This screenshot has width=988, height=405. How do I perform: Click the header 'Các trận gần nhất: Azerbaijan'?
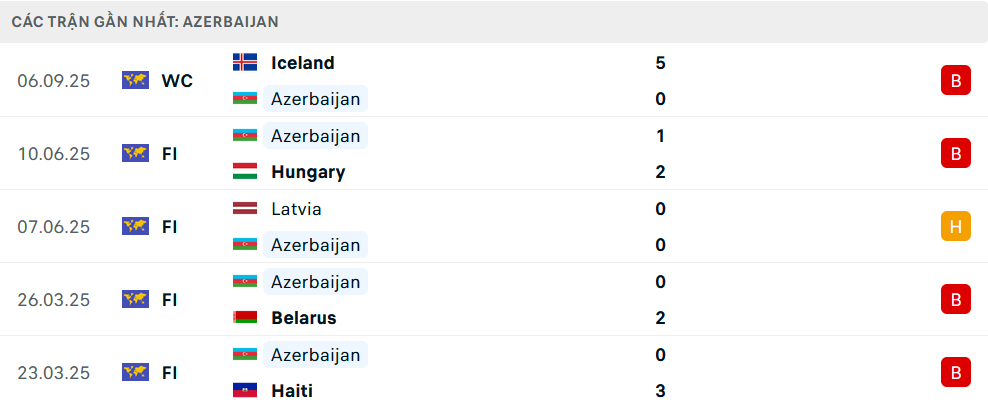(145, 21)
